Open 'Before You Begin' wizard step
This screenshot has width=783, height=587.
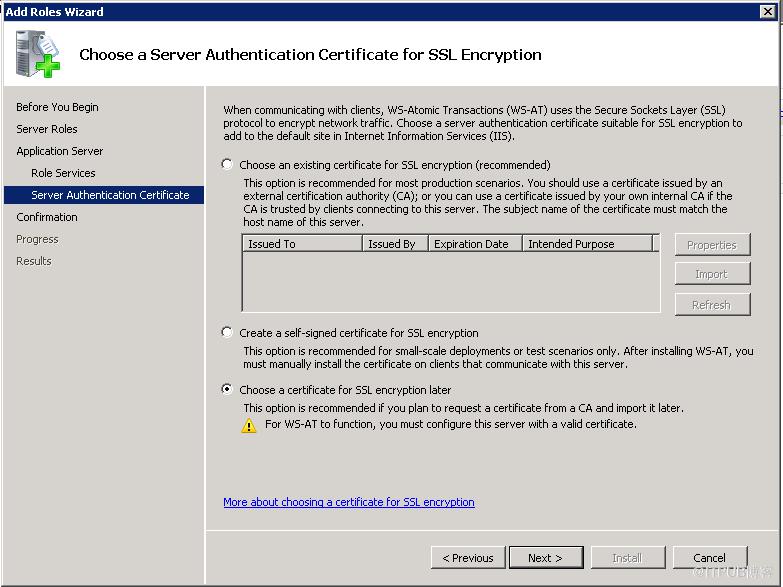[57, 107]
